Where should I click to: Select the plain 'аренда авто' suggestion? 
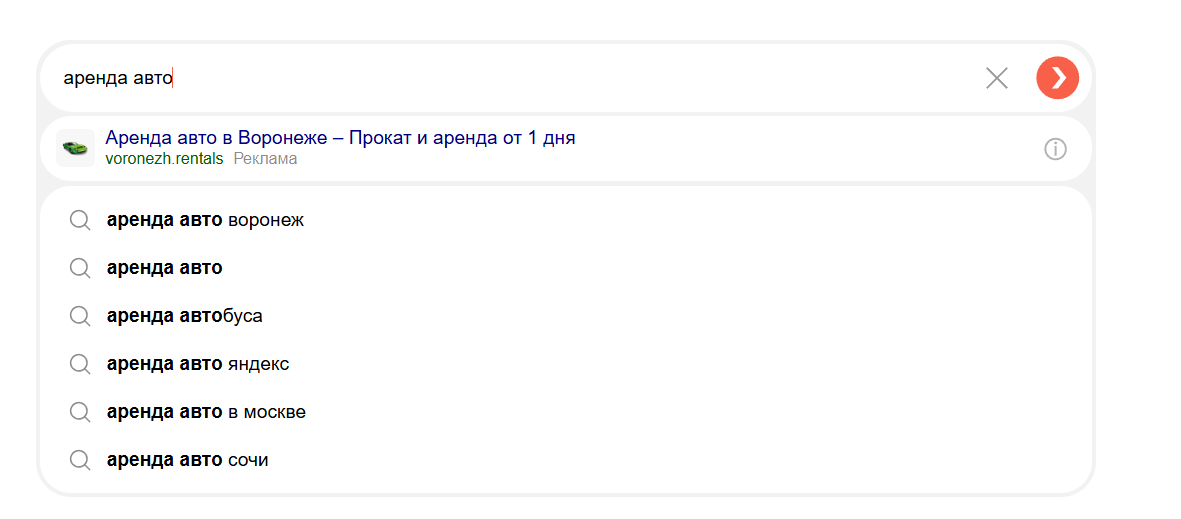click(565, 267)
